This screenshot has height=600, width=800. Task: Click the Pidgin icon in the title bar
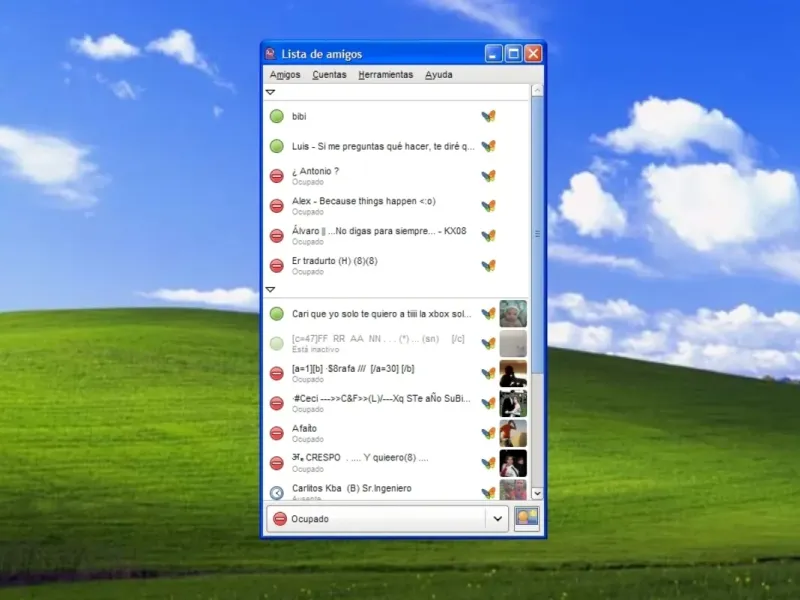[270, 54]
